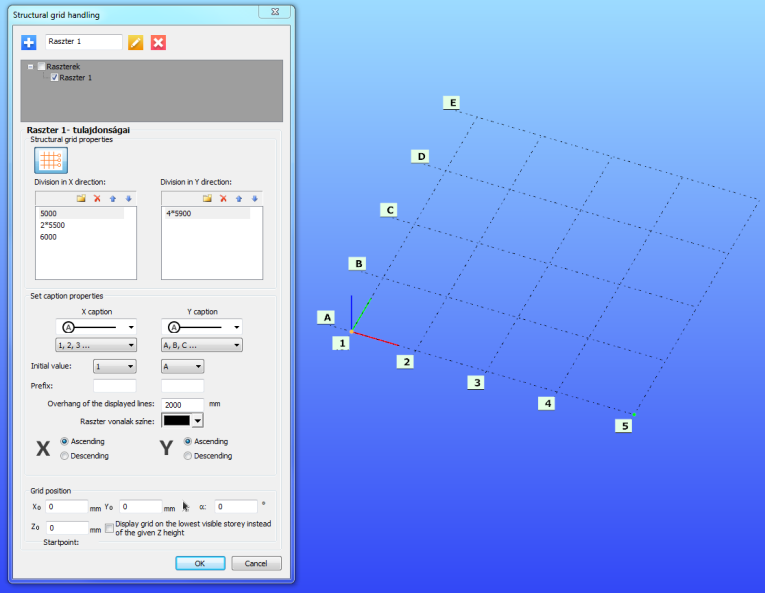This screenshot has width=765, height=593.
Task: Click grid axis label 'C' in viewport
Action: (389, 210)
